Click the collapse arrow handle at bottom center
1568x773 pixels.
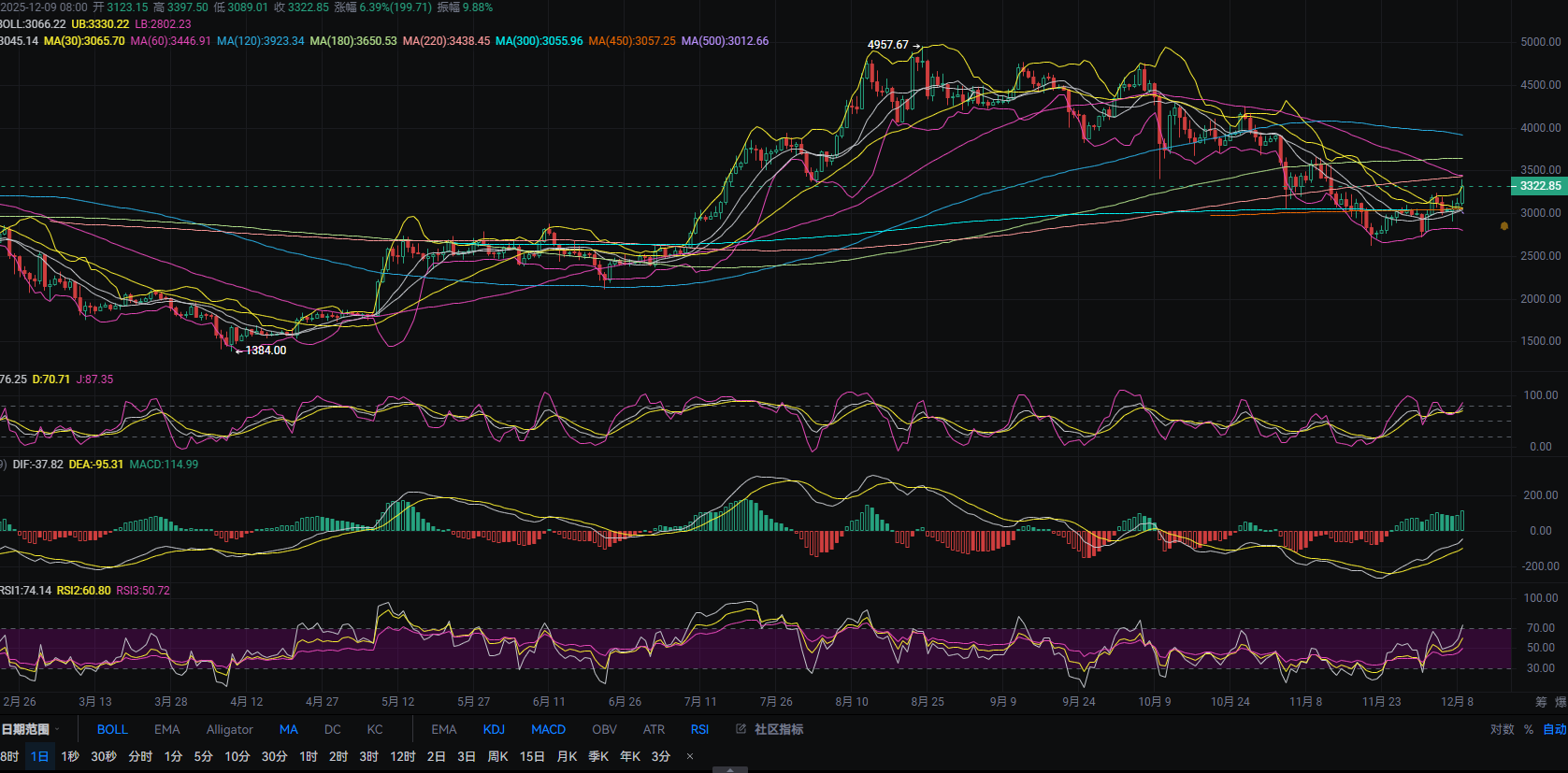[x=729, y=769]
